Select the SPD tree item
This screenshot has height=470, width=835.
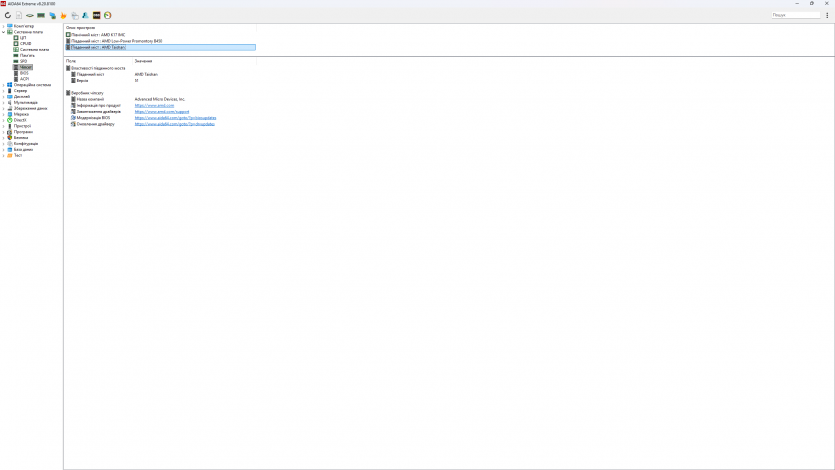point(23,61)
